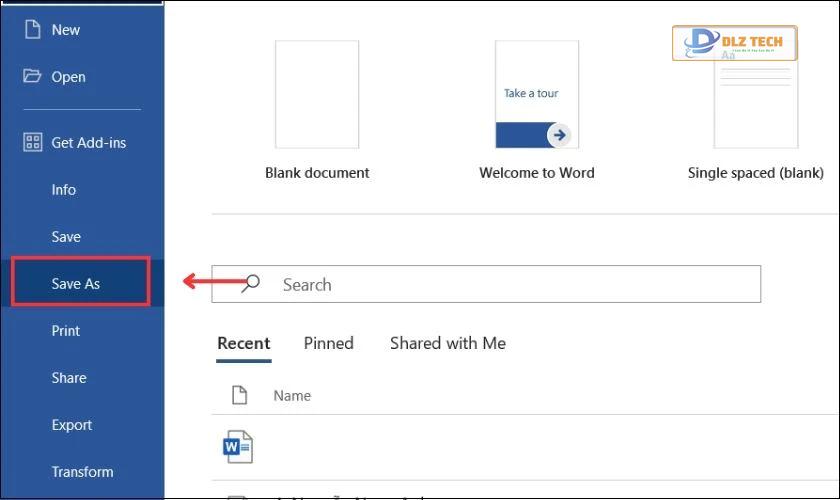Click the arrow button on Take a tour
840x500 pixels.
point(559,135)
